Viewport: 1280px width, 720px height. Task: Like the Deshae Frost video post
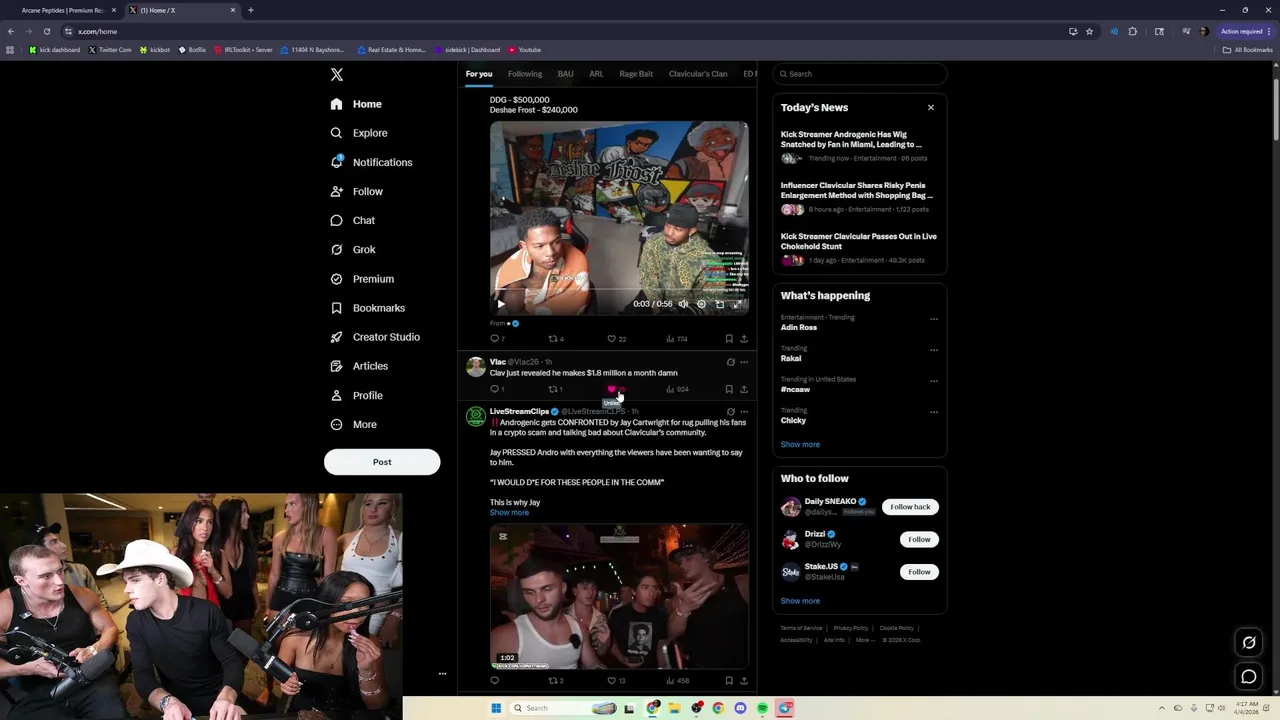616,339
